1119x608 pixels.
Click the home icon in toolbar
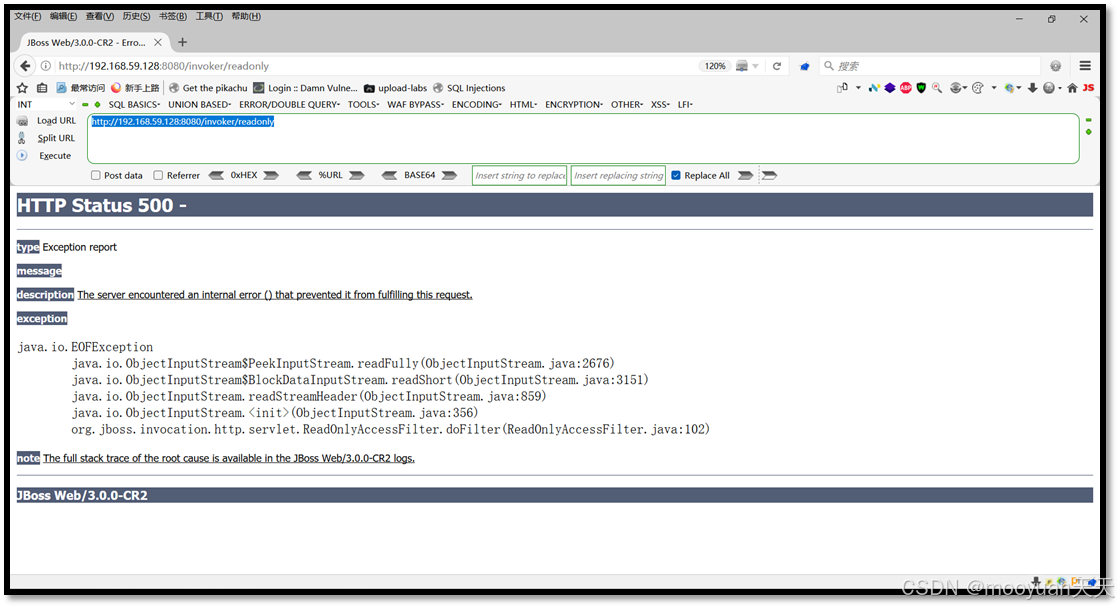[1072, 88]
